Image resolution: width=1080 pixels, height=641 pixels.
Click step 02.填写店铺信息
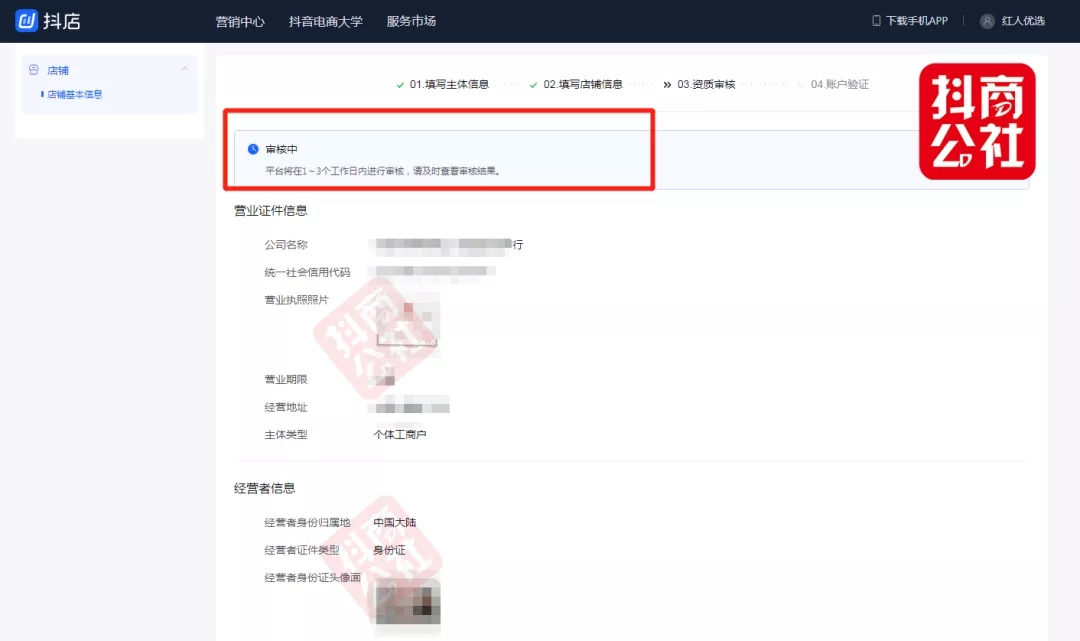coord(583,84)
